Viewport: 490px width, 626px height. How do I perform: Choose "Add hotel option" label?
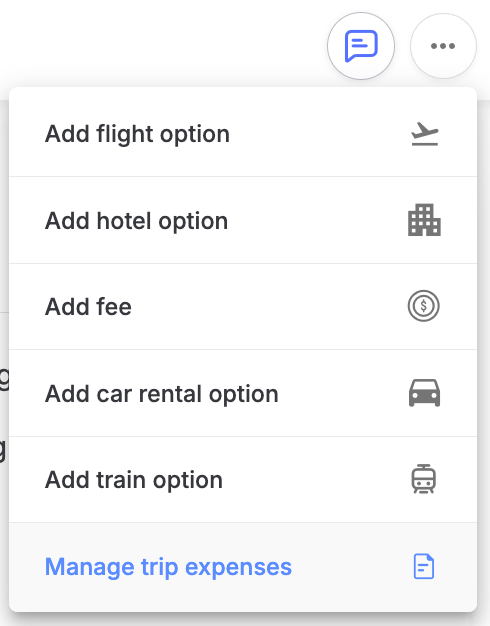[x=137, y=221]
